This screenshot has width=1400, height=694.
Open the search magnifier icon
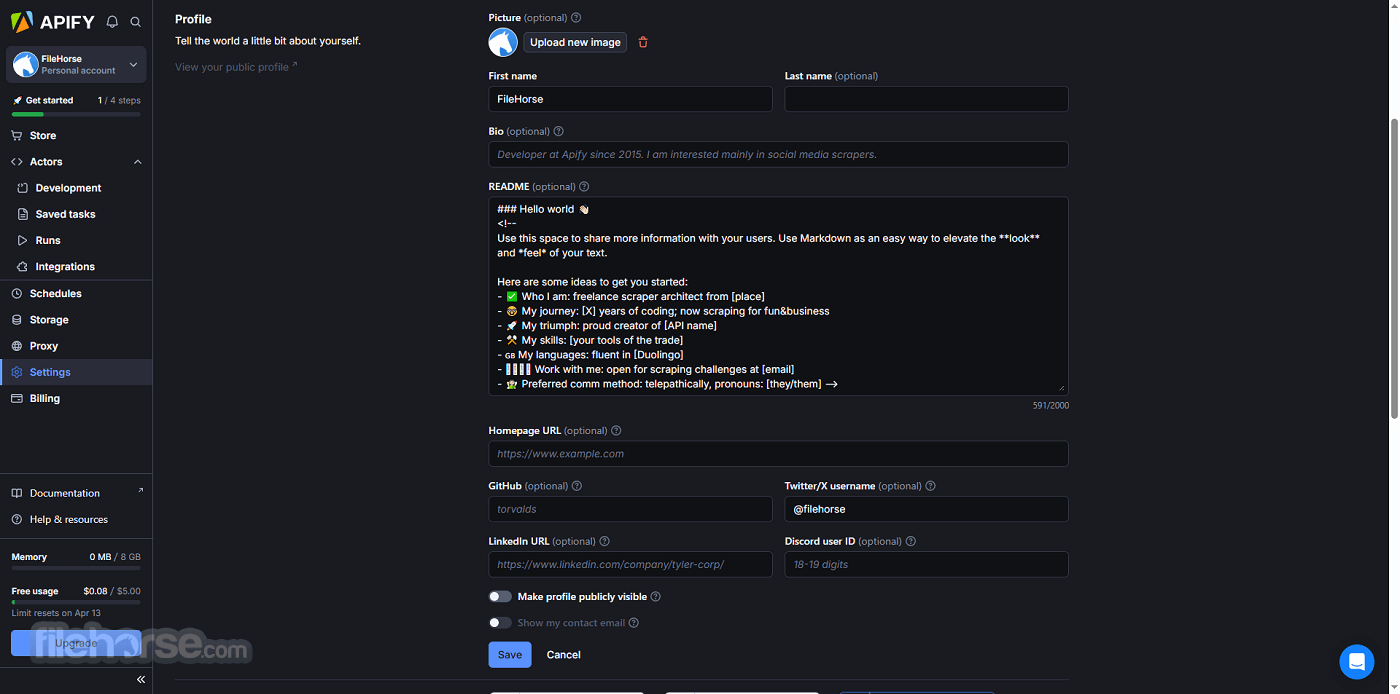pyautogui.click(x=136, y=21)
